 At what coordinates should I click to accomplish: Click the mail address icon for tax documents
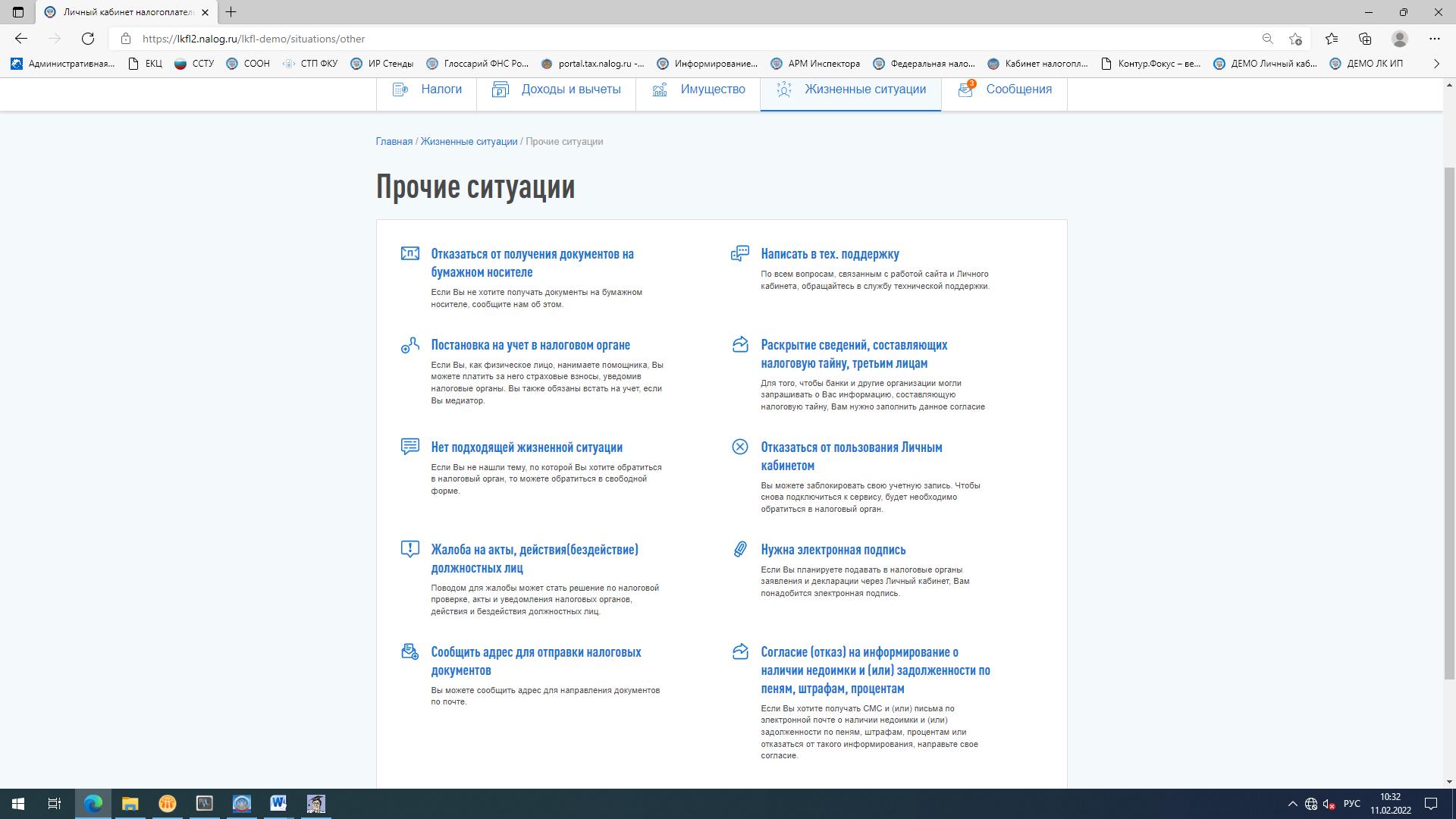[x=409, y=651]
